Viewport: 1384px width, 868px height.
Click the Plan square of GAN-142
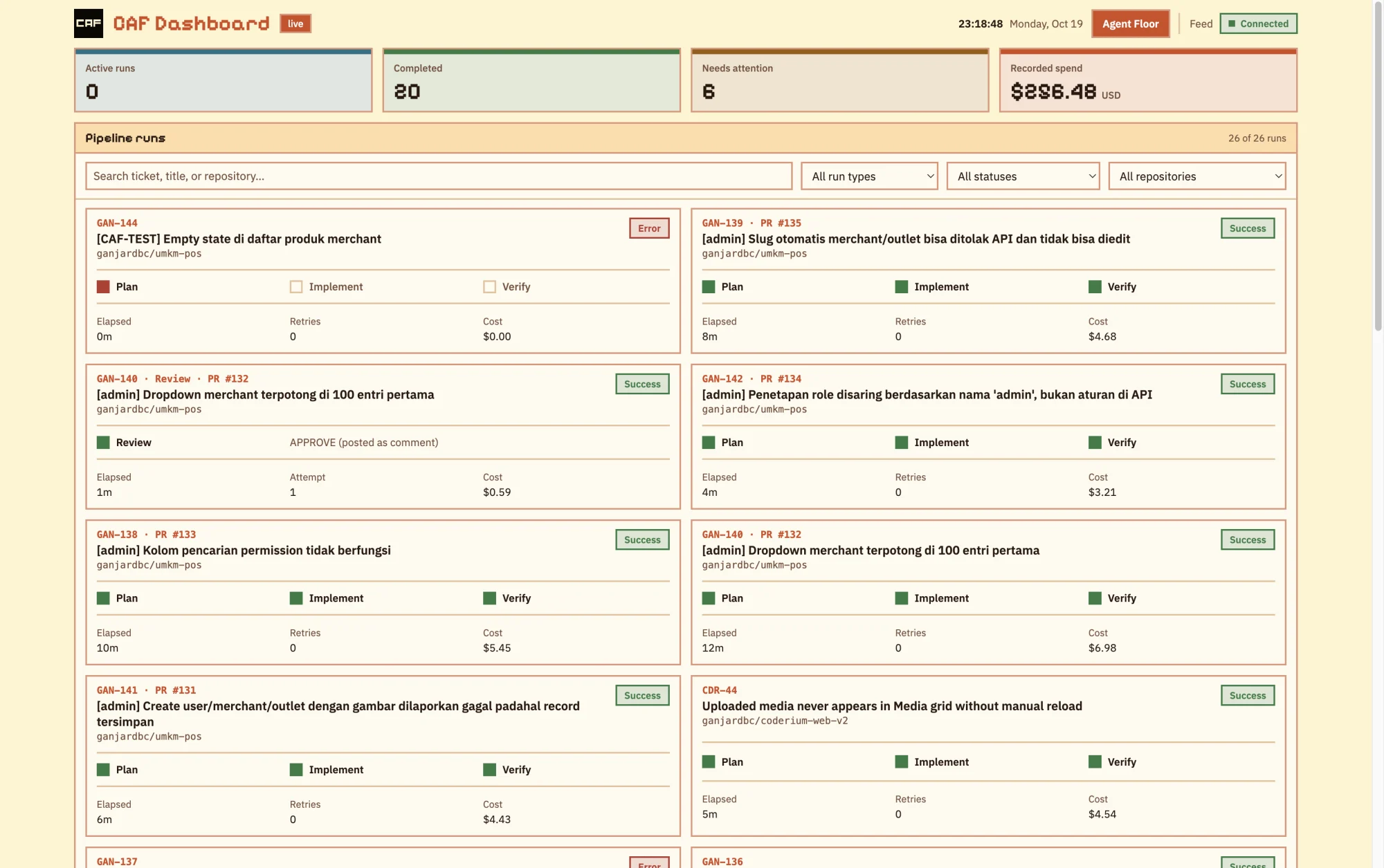point(709,443)
